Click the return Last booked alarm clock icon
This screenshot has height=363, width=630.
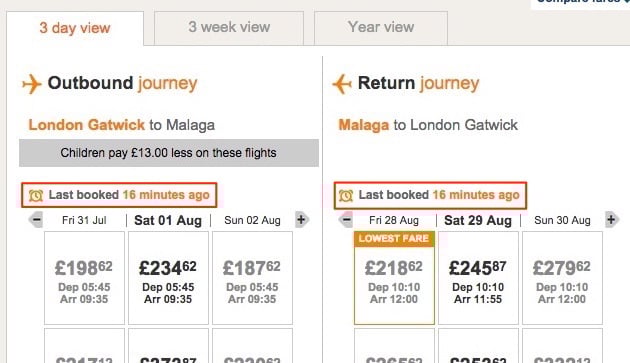[x=346, y=195]
